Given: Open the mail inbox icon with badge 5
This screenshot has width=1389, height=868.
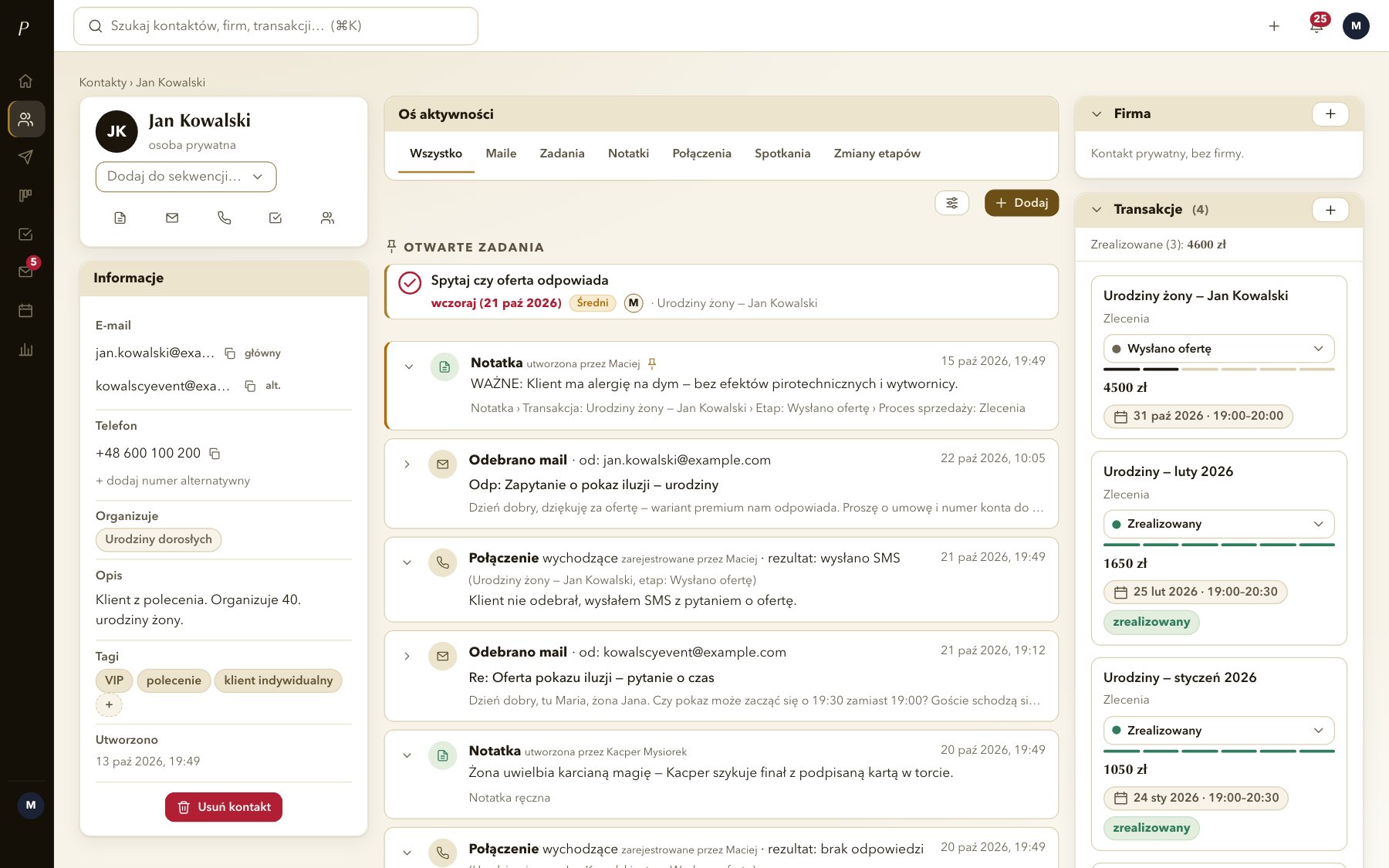Looking at the screenshot, I should pos(25,272).
